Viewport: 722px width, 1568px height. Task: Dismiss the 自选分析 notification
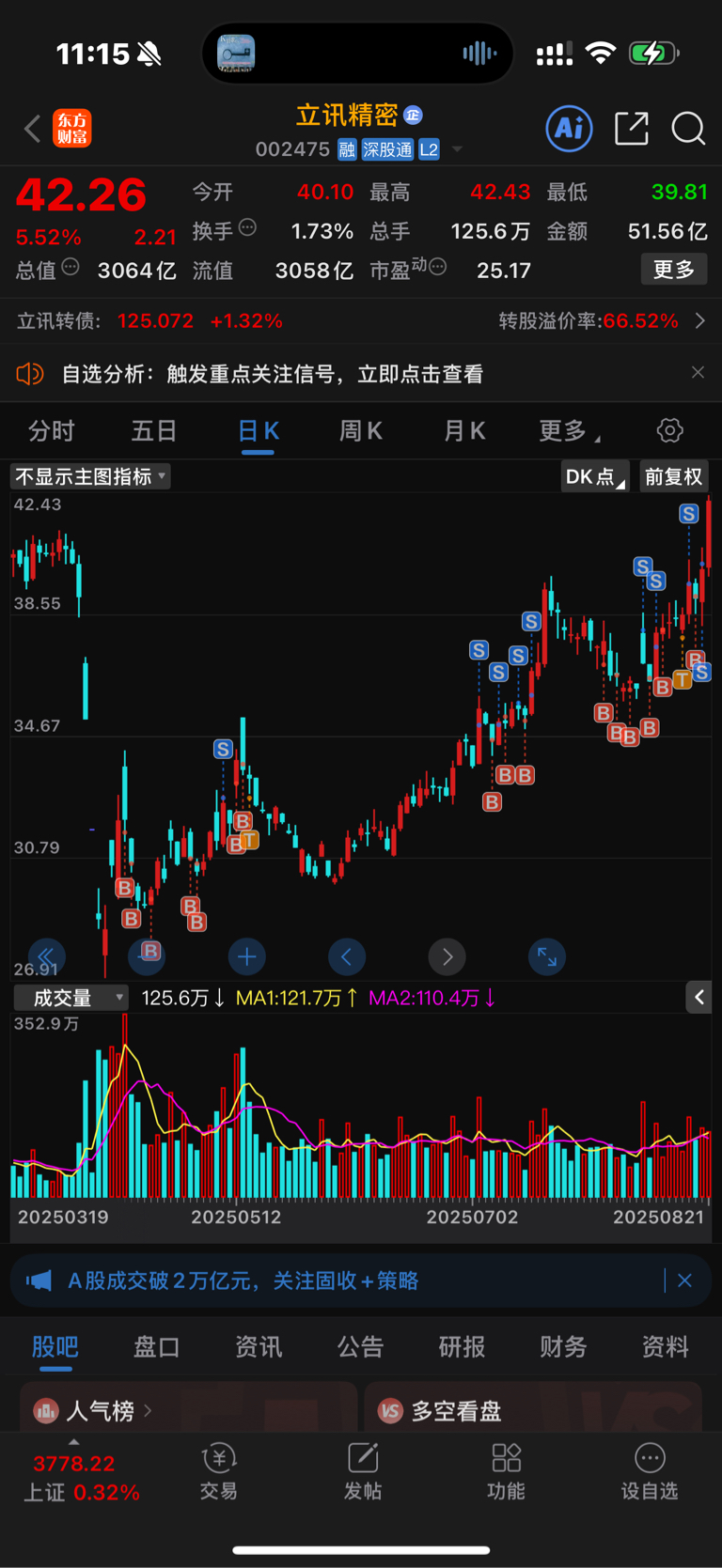point(698,373)
